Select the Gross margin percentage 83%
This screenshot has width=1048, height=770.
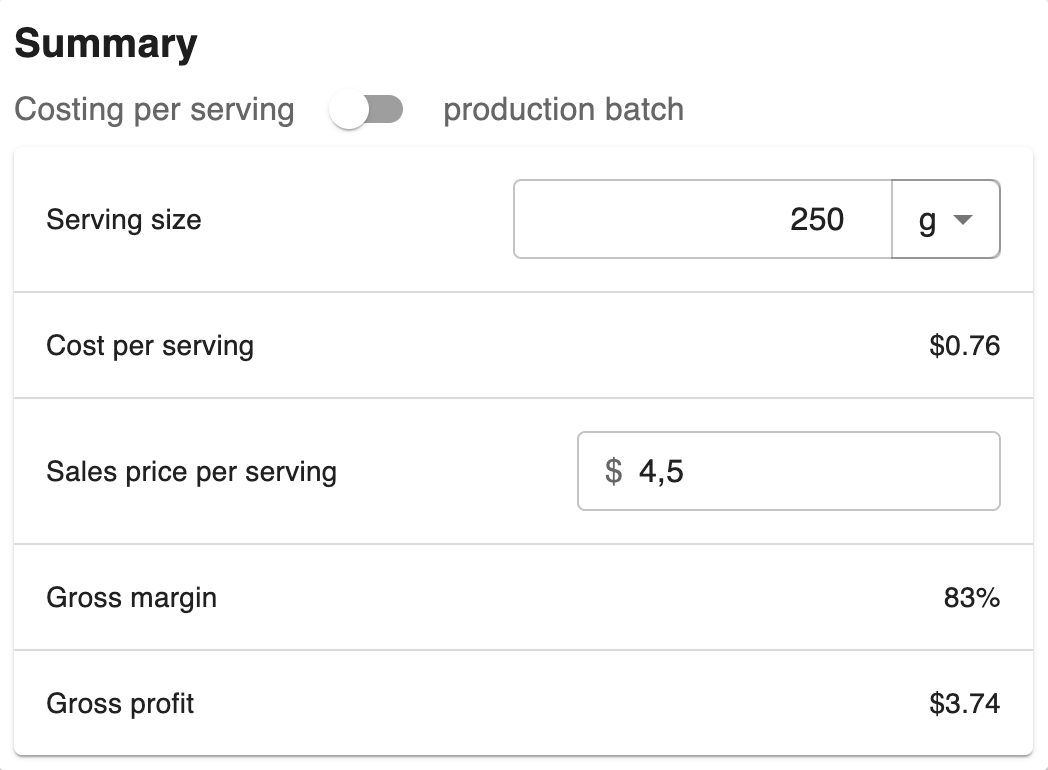[x=971, y=597]
